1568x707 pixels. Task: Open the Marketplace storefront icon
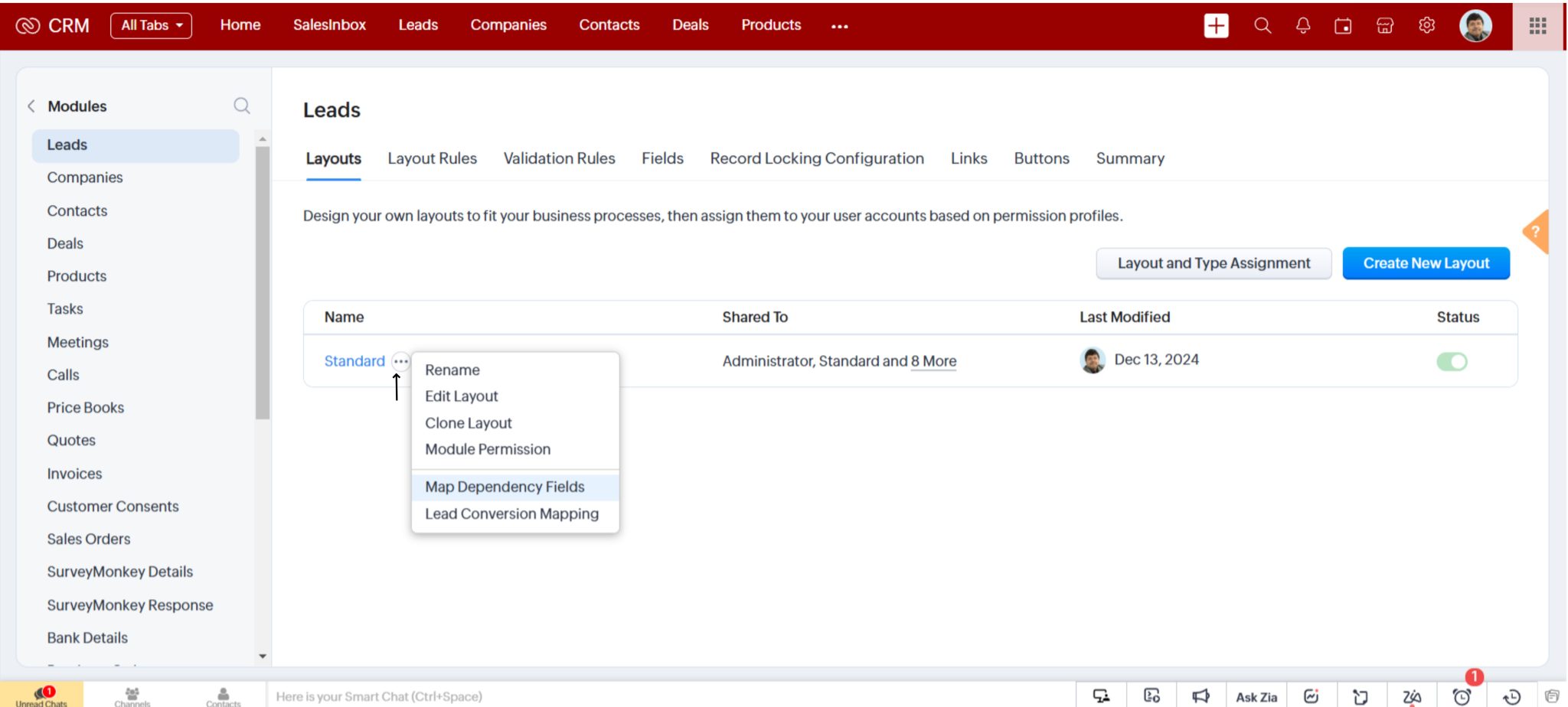coord(1385,25)
